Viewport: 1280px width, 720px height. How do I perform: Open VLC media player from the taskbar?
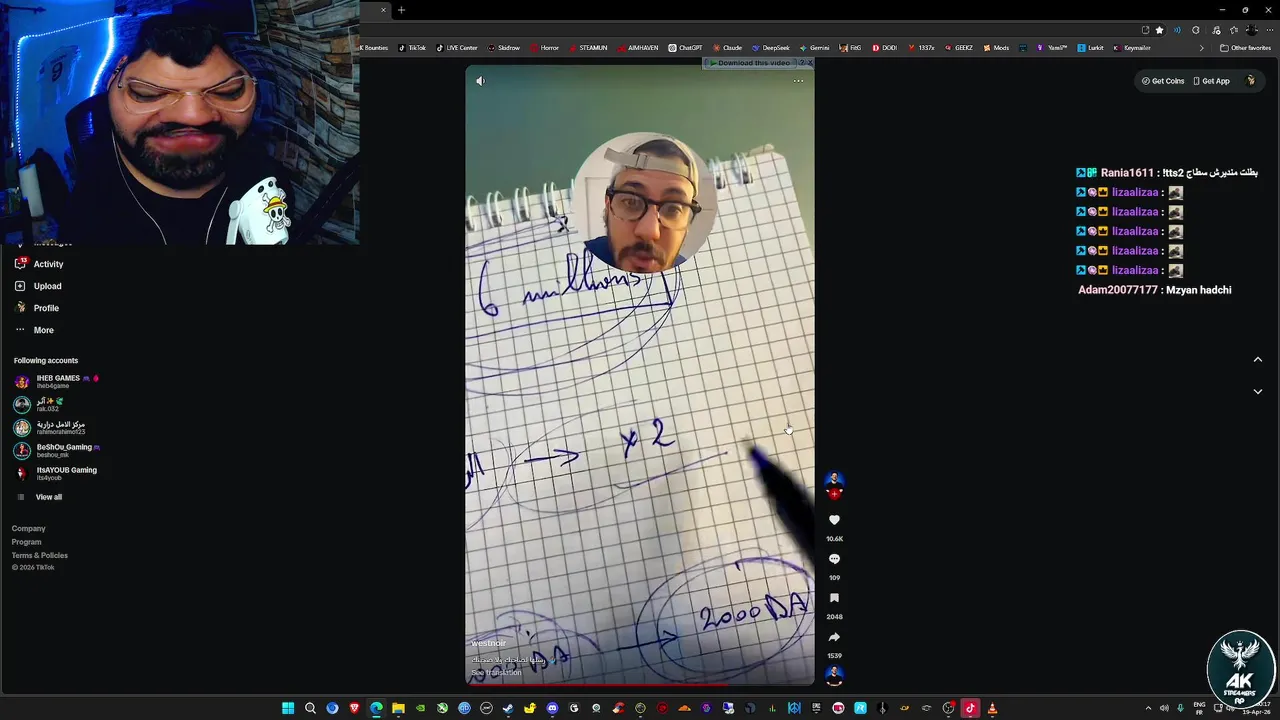tap(992, 708)
